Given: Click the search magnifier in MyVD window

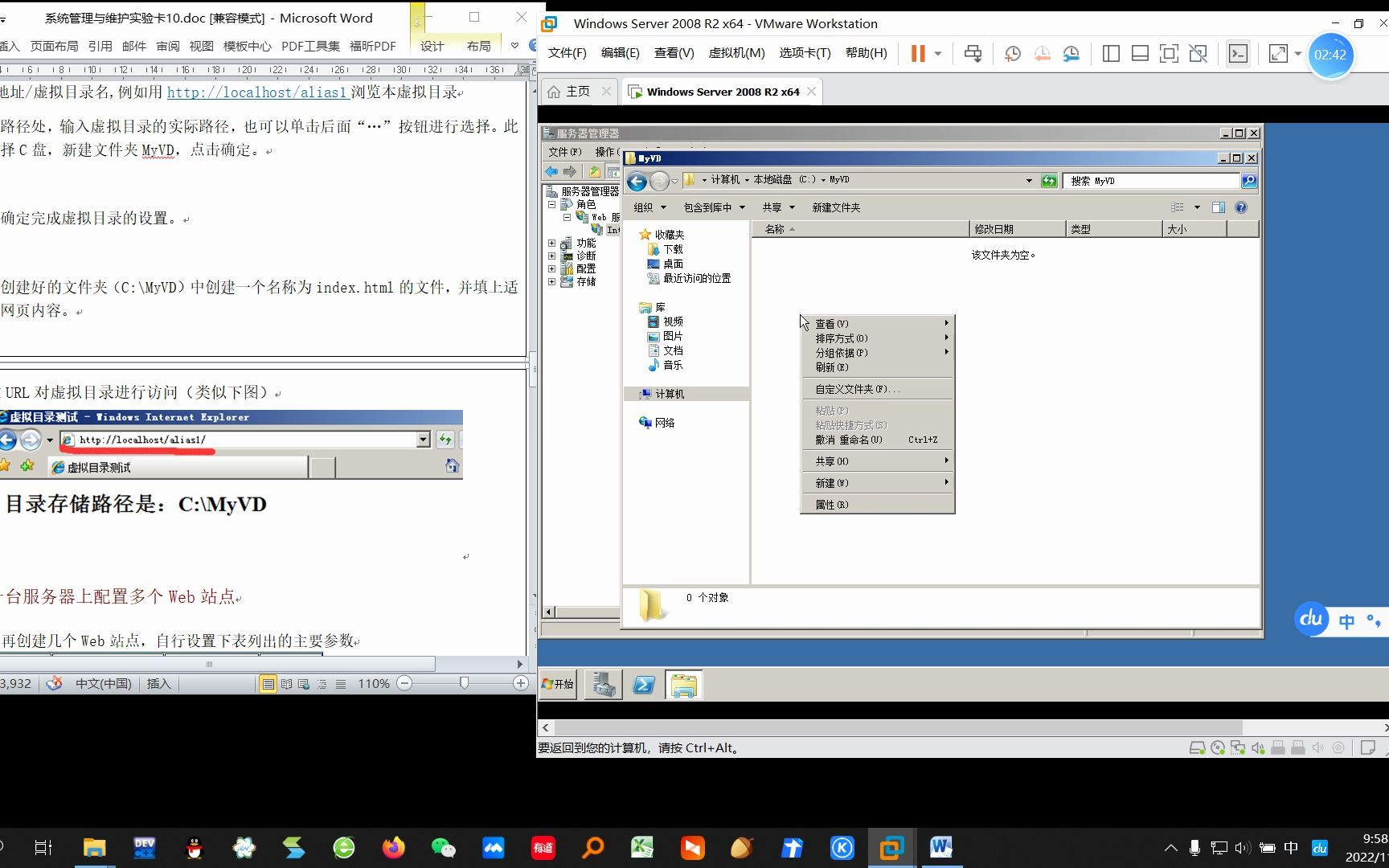Looking at the screenshot, I should (1249, 181).
